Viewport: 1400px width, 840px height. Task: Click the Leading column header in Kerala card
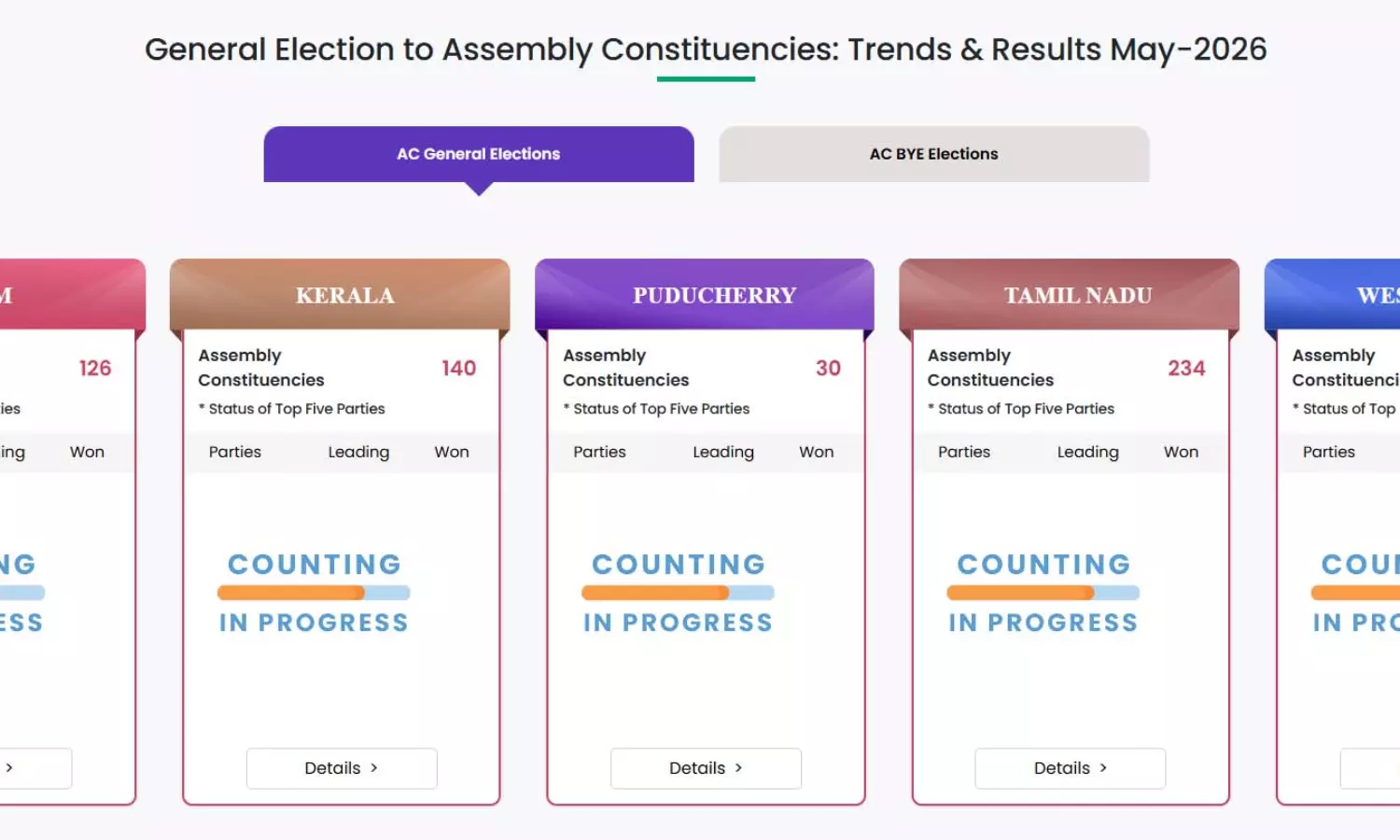pos(358,452)
